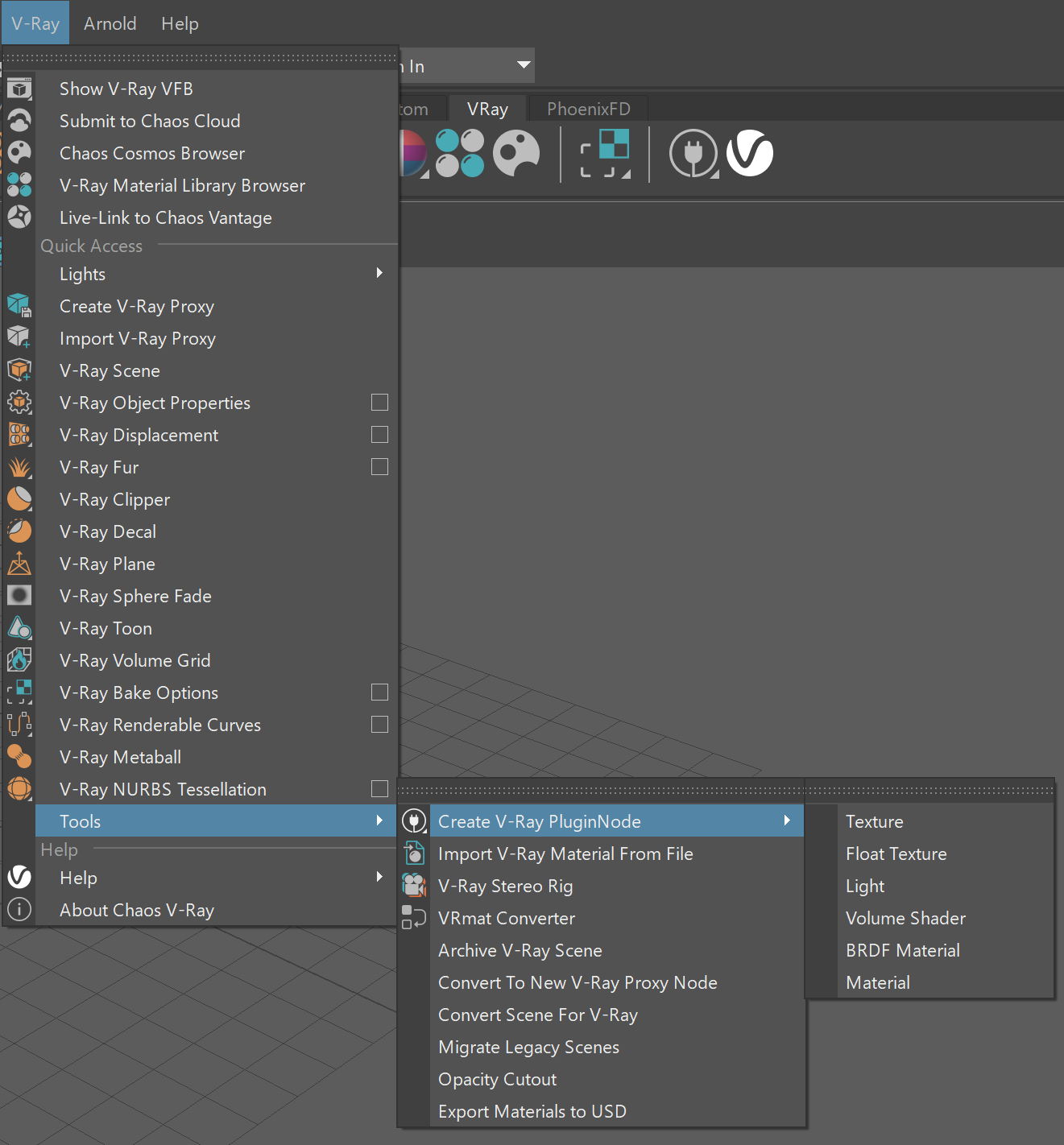Click the V-Ray Bake Options menu icon

19,692
